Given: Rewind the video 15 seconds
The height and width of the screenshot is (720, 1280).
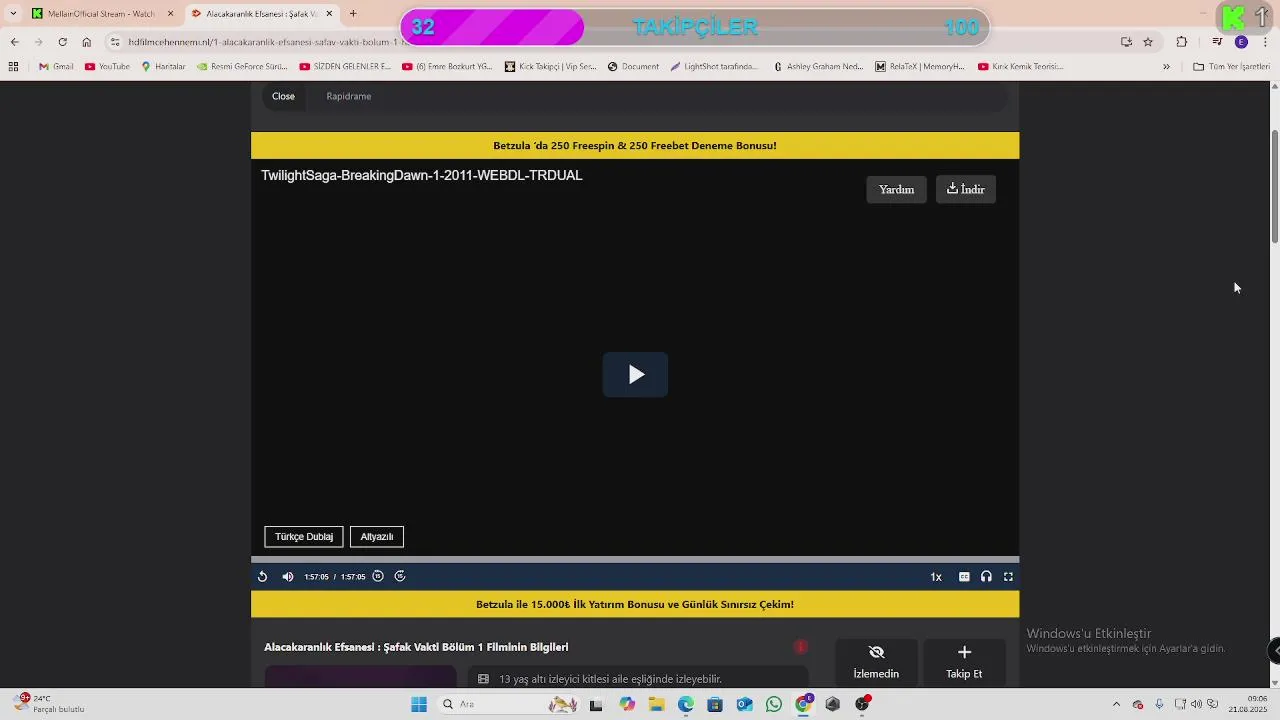Looking at the screenshot, I should click(378, 576).
